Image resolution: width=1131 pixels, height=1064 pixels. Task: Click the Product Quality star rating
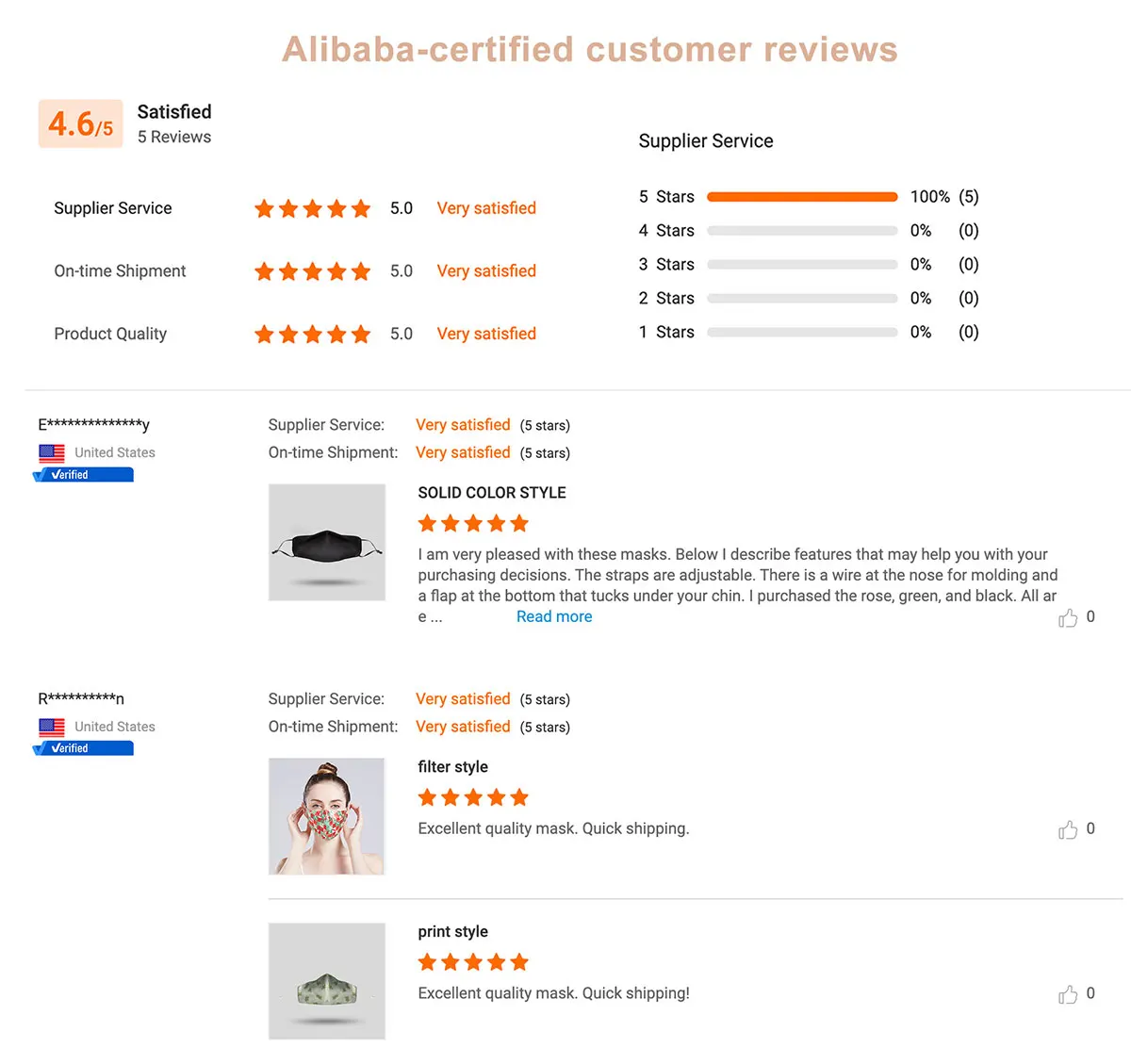point(312,335)
